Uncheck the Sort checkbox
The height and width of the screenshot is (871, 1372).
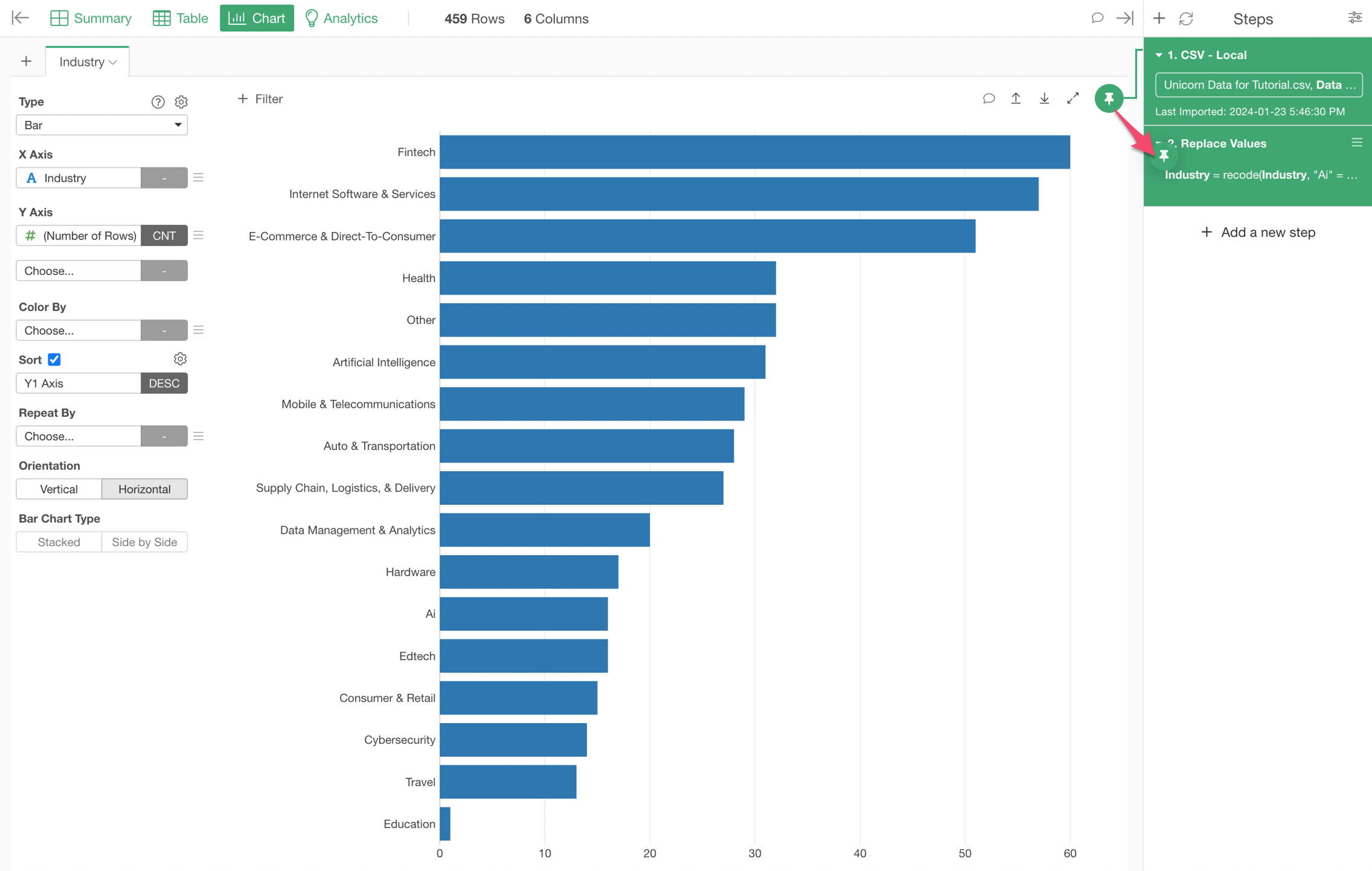[54, 359]
